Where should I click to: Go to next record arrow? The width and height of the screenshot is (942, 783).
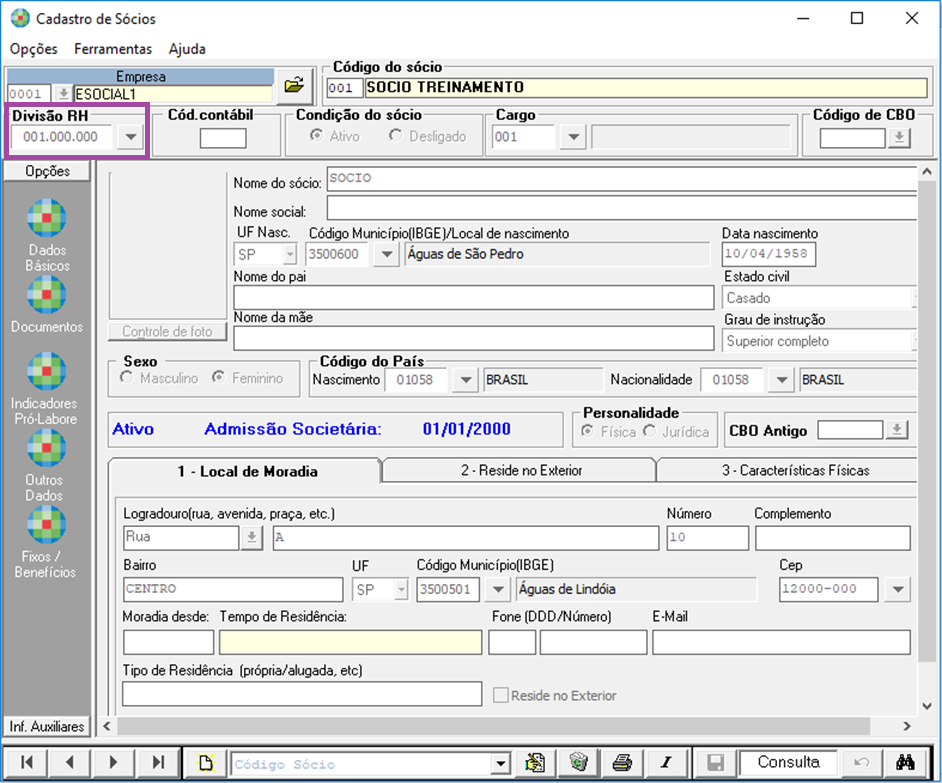click(114, 763)
